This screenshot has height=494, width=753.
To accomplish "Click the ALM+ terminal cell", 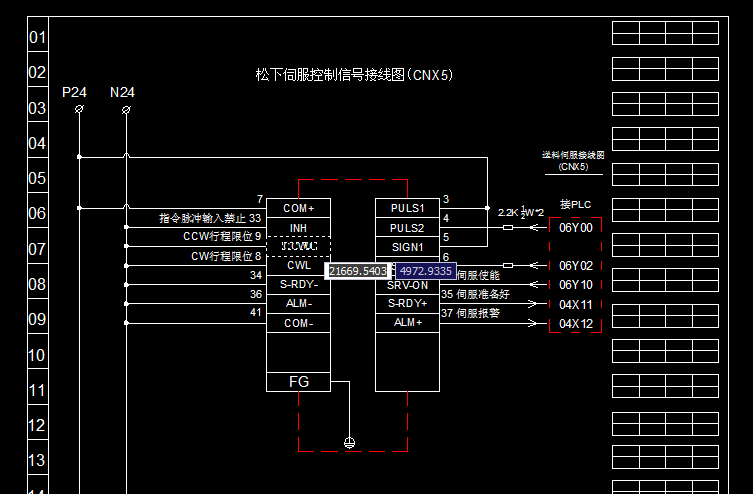I will (407, 322).
